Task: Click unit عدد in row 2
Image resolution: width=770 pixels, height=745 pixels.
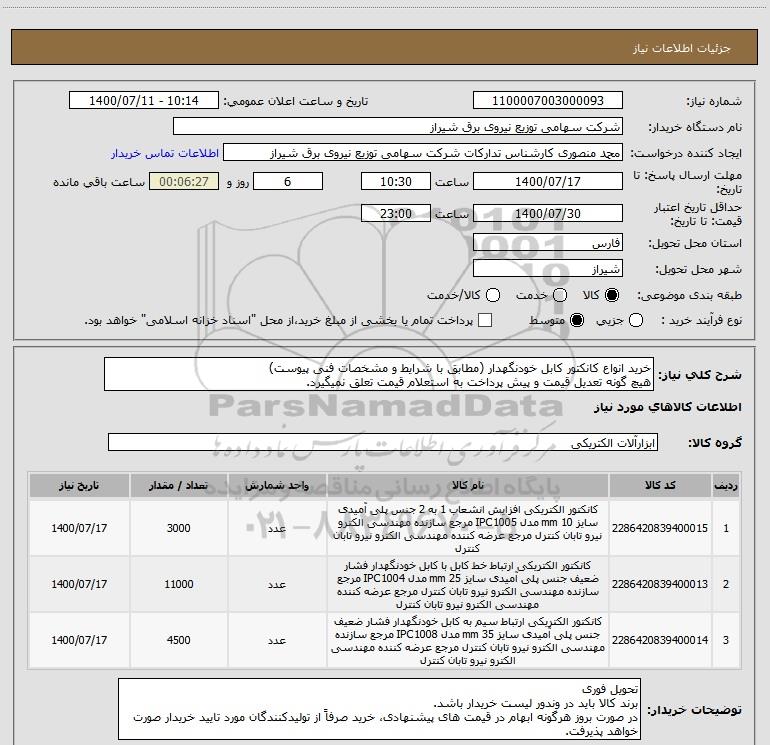Action: (277, 584)
